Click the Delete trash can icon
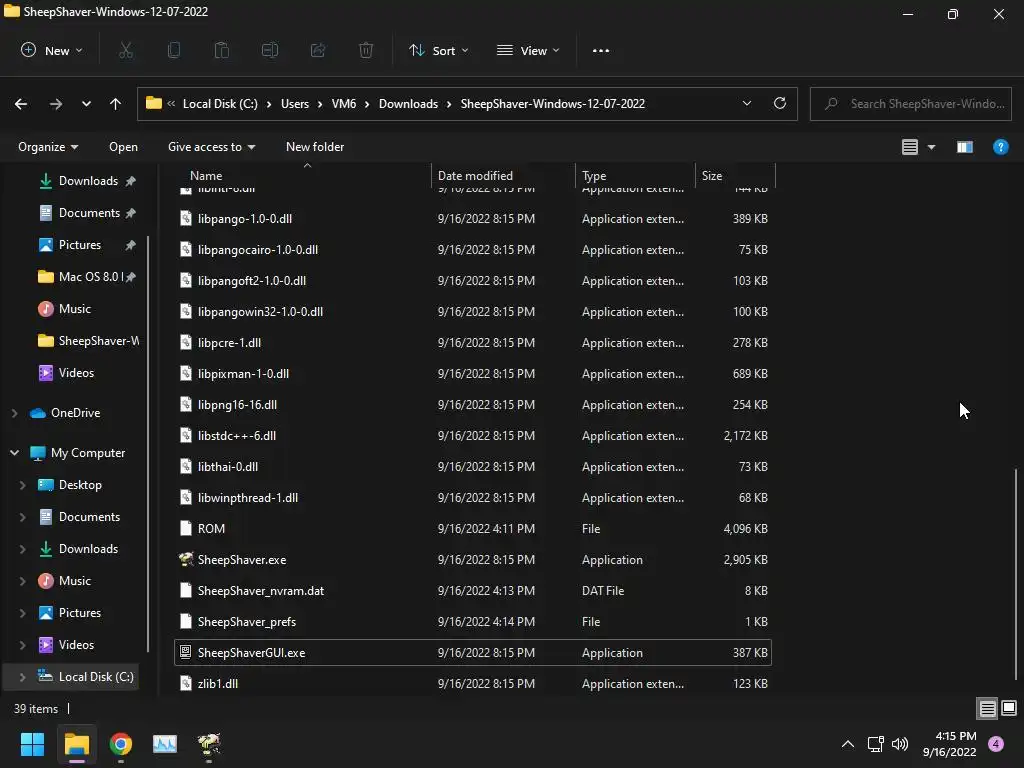The width and height of the screenshot is (1024, 768). (366, 50)
